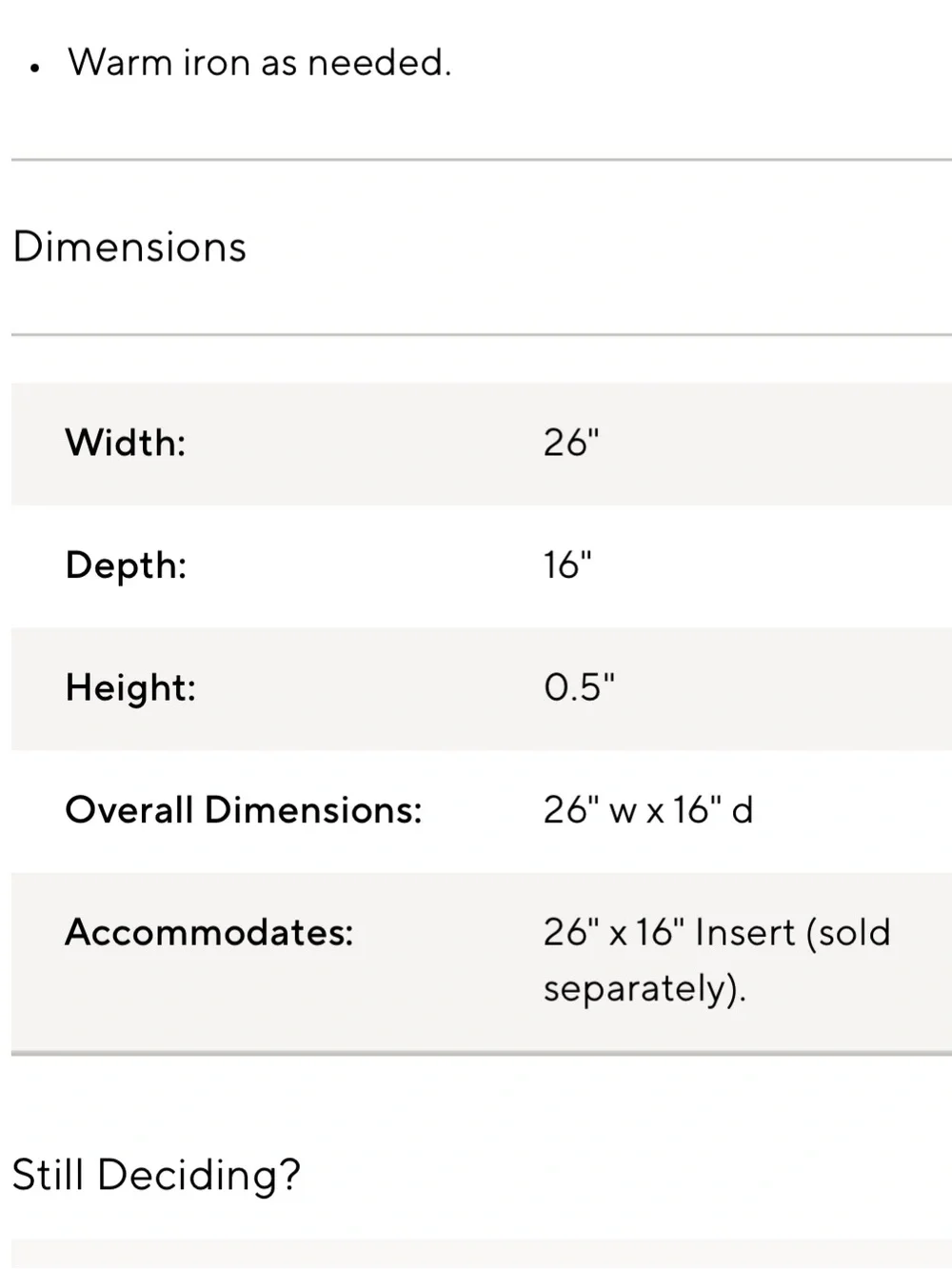Click the divider line above Dimensions
This screenshot has width=952, height=1269.
point(482,160)
